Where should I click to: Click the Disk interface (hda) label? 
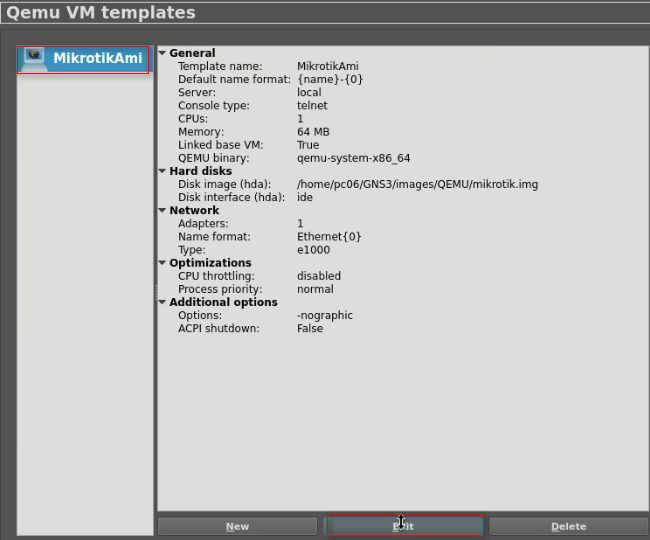coord(231,197)
